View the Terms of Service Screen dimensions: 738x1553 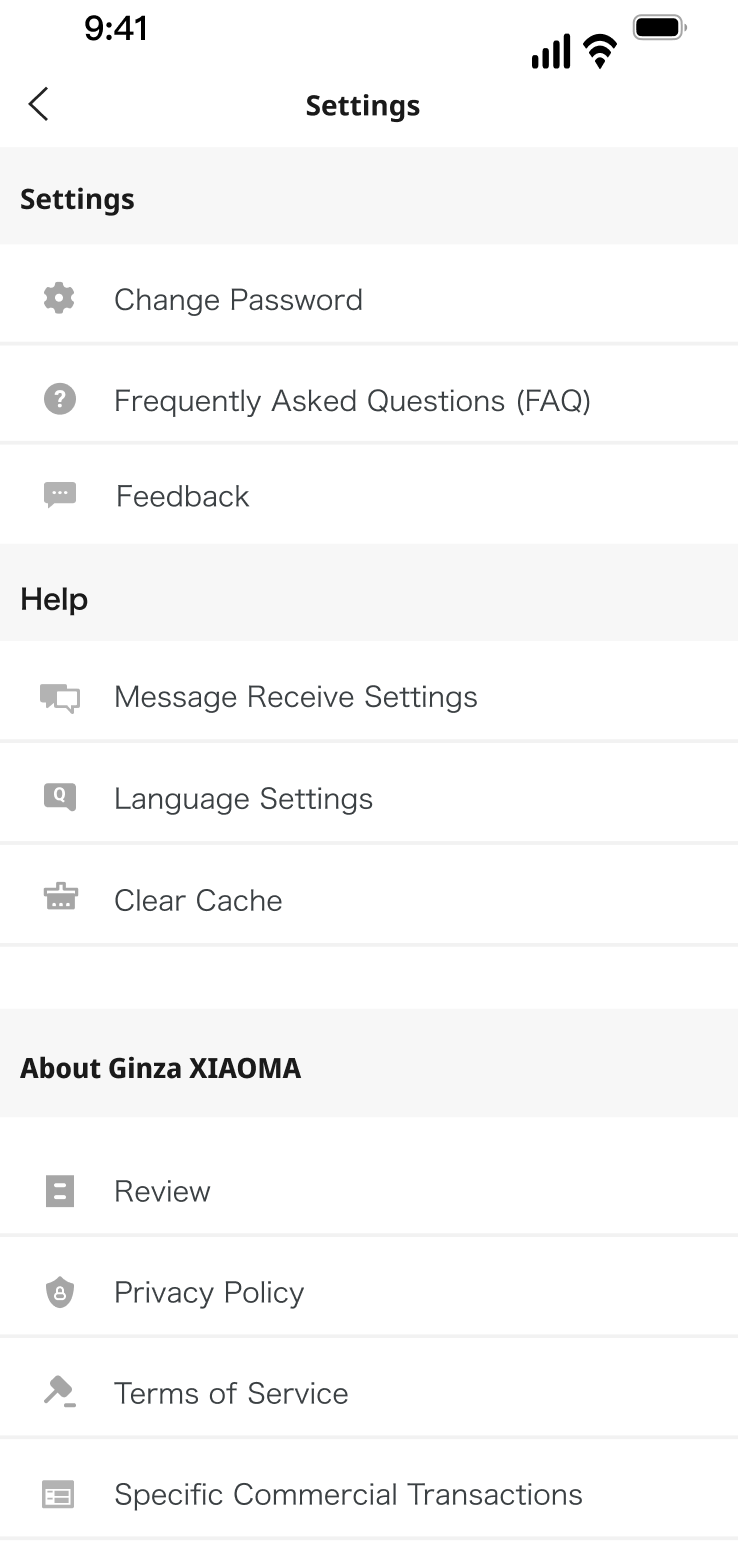point(231,1394)
